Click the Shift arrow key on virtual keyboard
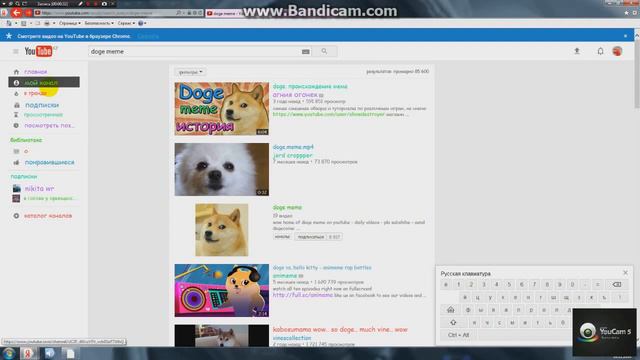 coord(453,322)
